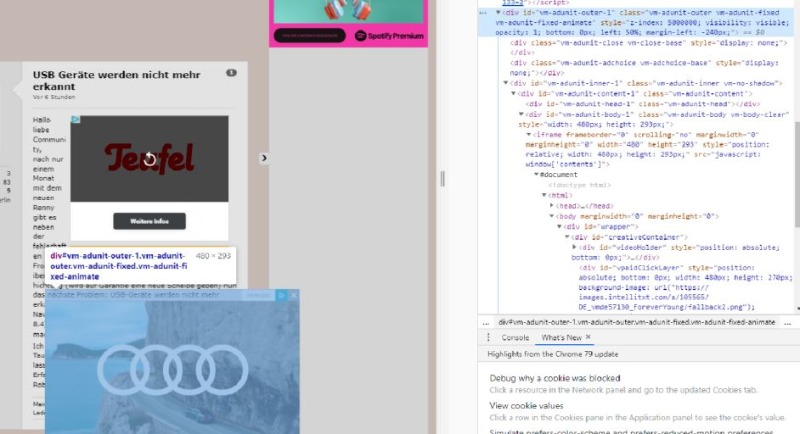The width and height of the screenshot is (800, 434).
Task: Collapse the vm-adunit-inner-1 div node
Action: click(x=506, y=82)
